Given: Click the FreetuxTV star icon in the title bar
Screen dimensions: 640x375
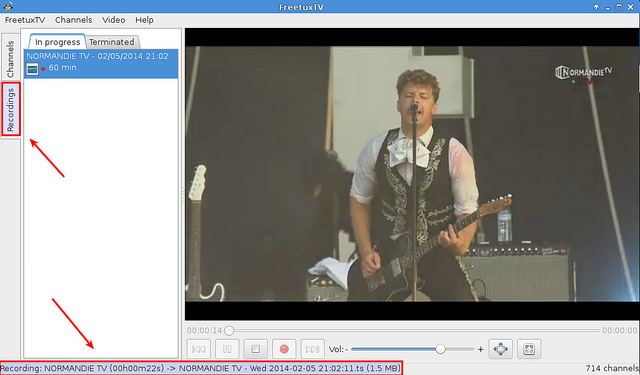Looking at the screenshot, I should [8, 6].
